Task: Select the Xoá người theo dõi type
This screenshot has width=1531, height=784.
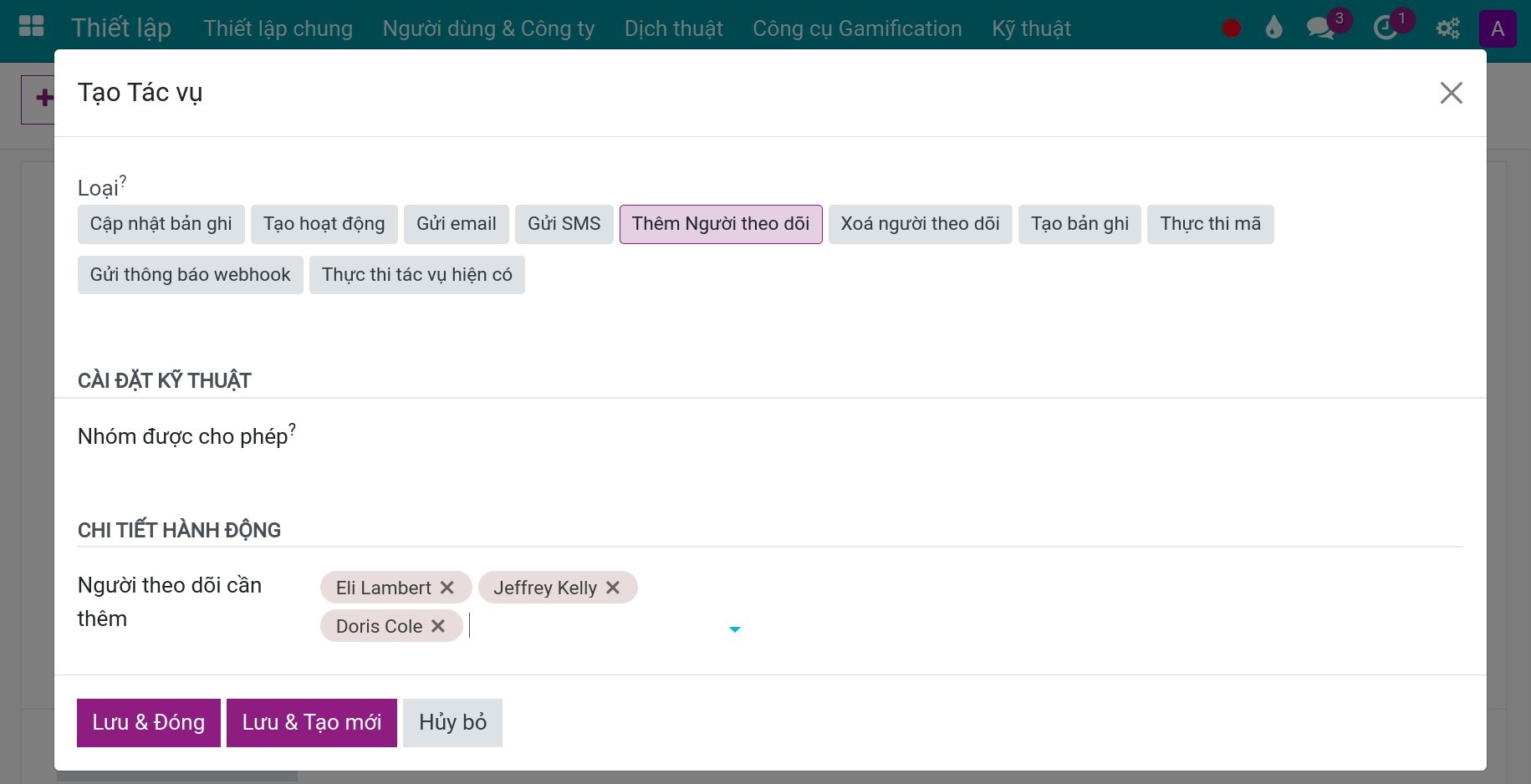Action: (x=921, y=224)
